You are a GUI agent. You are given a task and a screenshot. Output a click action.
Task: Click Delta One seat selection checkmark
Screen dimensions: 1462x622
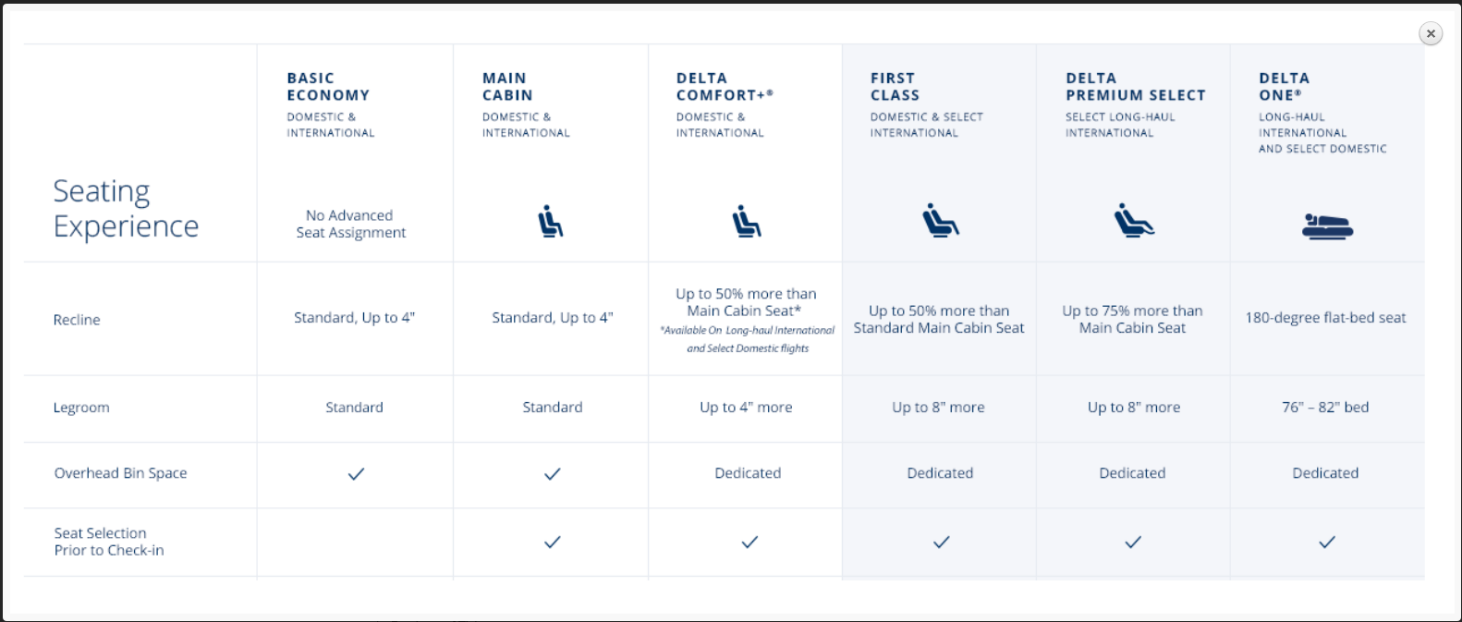[x=1327, y=542]
